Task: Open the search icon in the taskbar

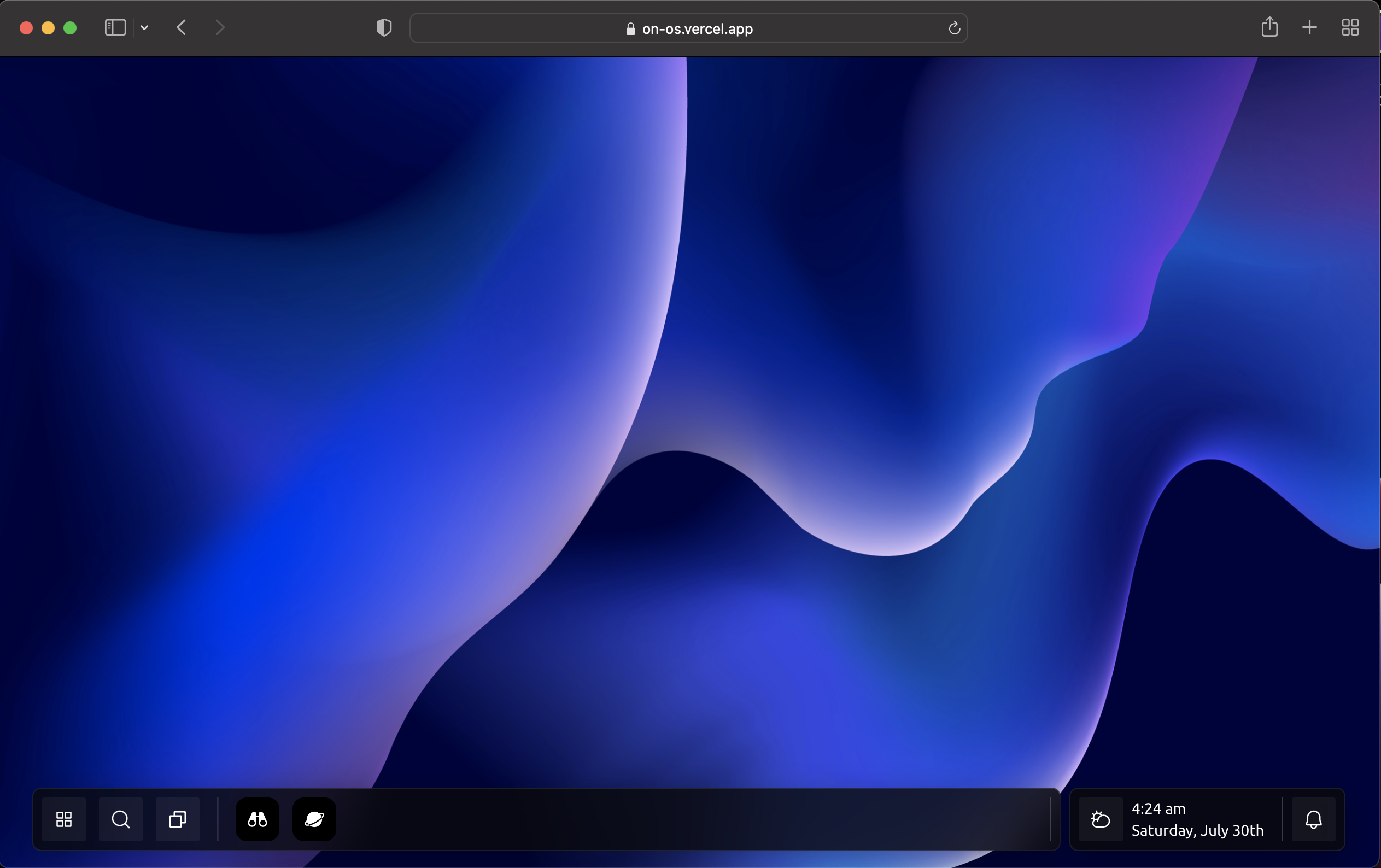Action: (120, 819)
